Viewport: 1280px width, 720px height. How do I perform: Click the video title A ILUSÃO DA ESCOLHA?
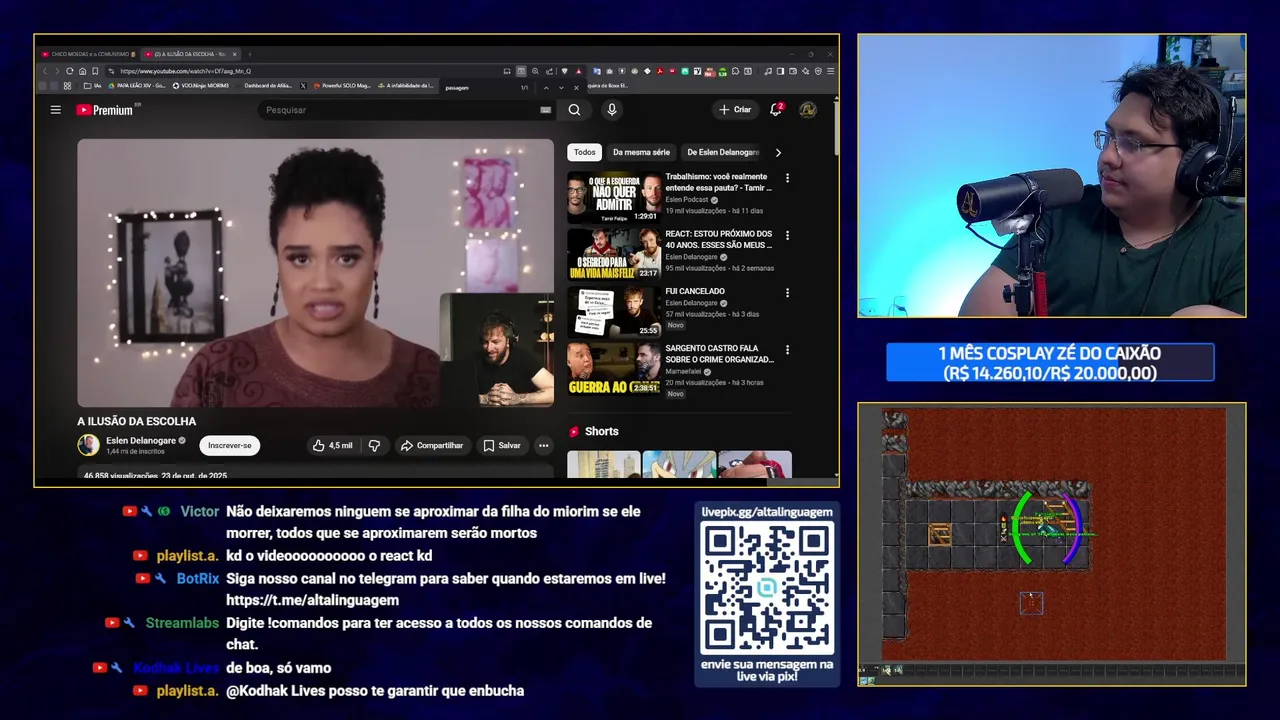137,421
